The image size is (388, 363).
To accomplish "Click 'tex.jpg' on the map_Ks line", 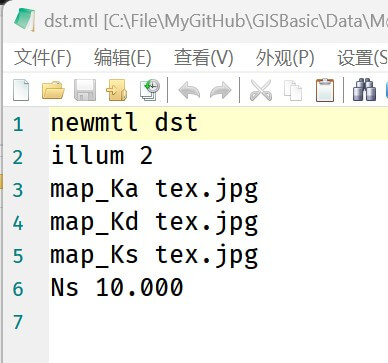I will pyautogui.click(x=207, y=256).
